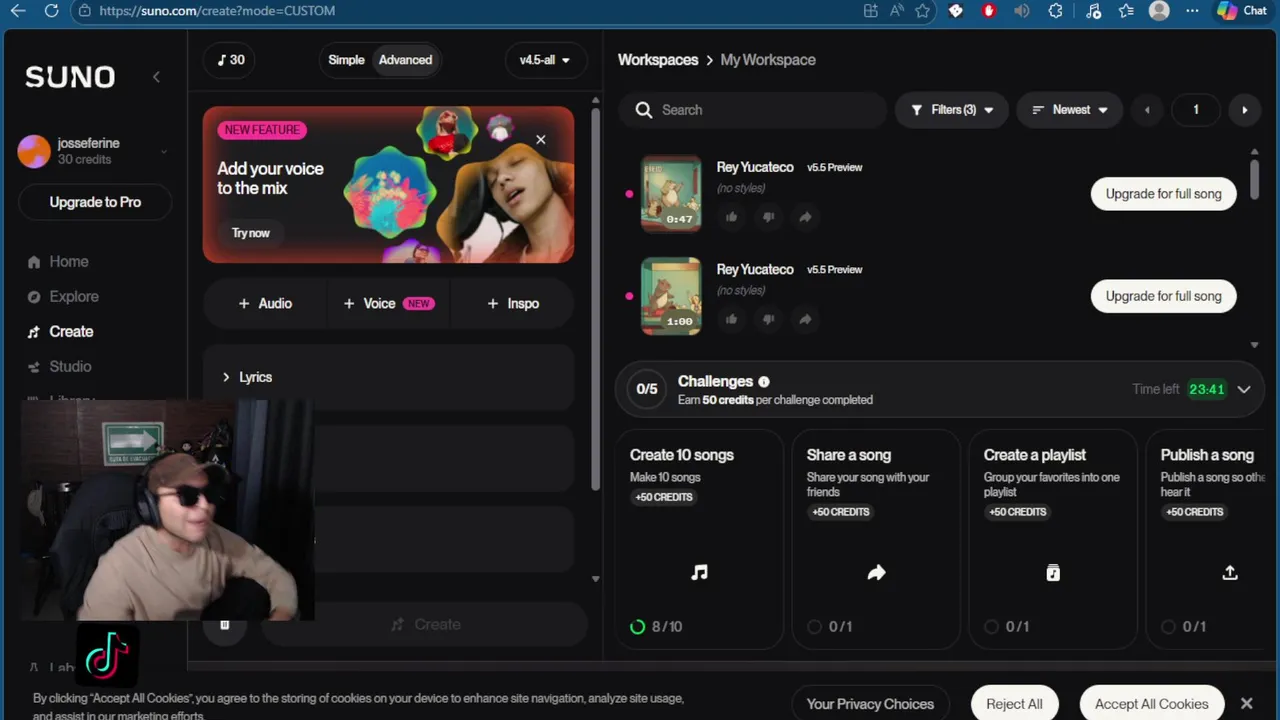The height and width of the screenshot is (720, 1280).
Task: Dislike the 1:00 Rey Yucateco song
Action: click(768, 319)
